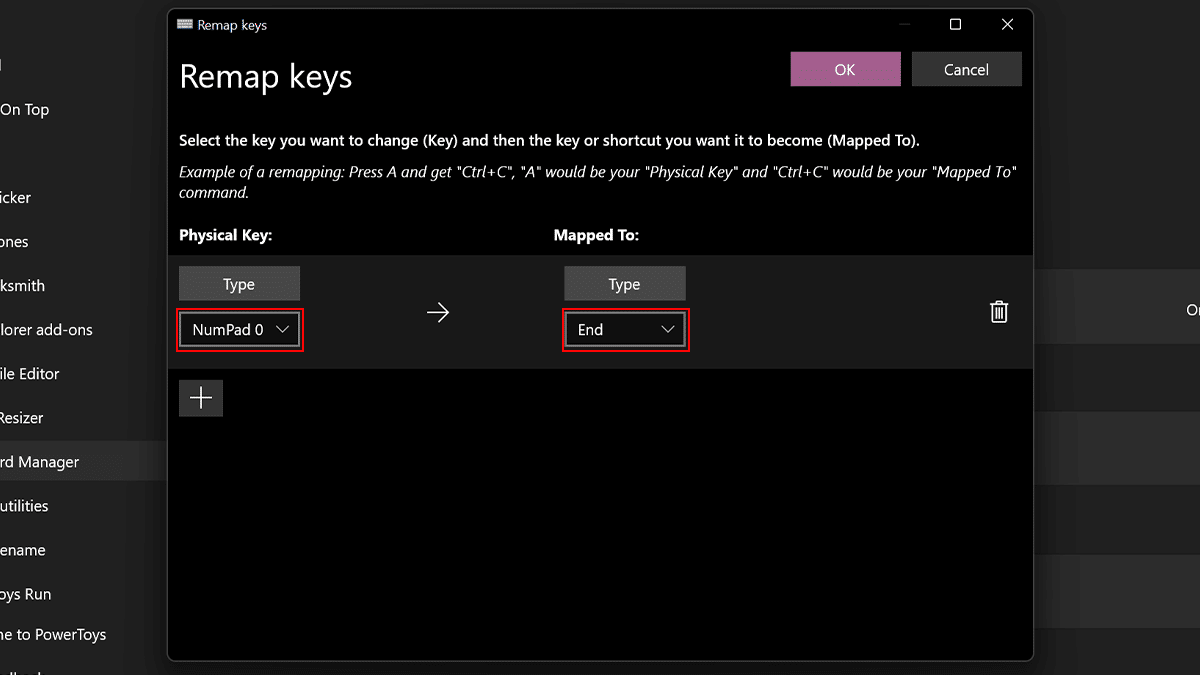Viewport: 1200px width, 675px height.
Task: Cancel the key remapping dialog
Action: pyautogui.click(x=966, y=70)
